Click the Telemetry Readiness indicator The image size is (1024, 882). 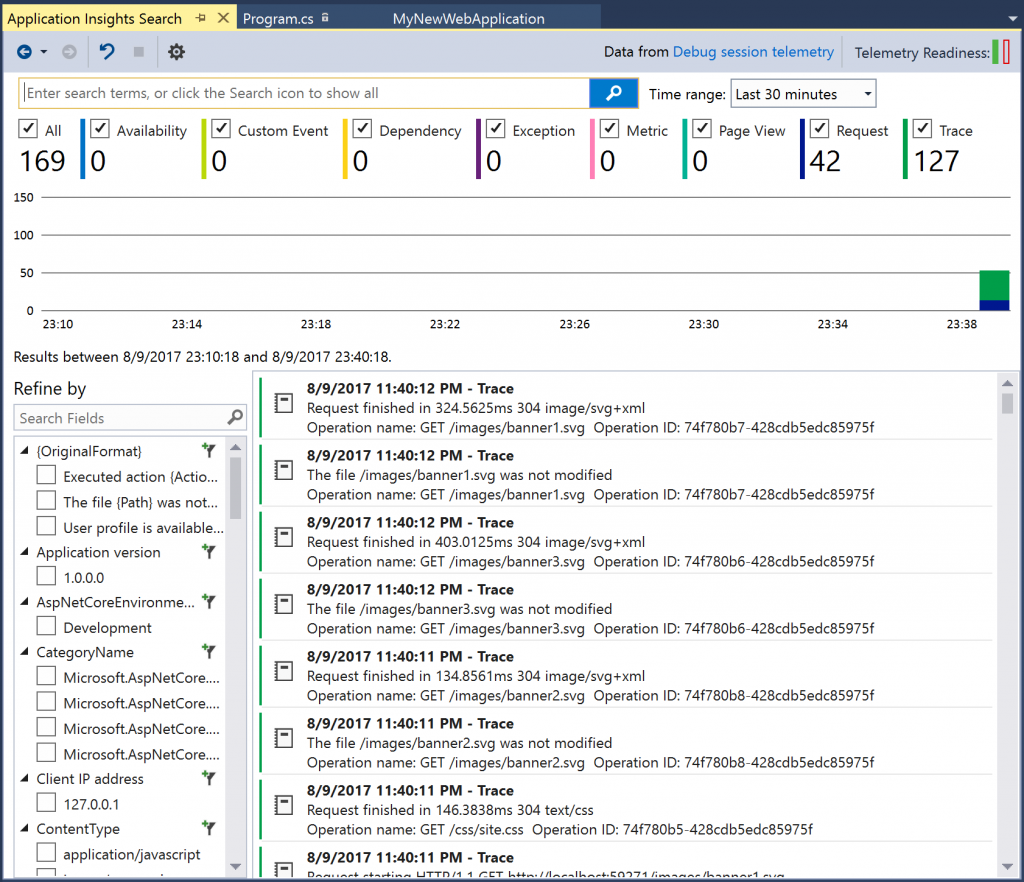coord(1000,52)
